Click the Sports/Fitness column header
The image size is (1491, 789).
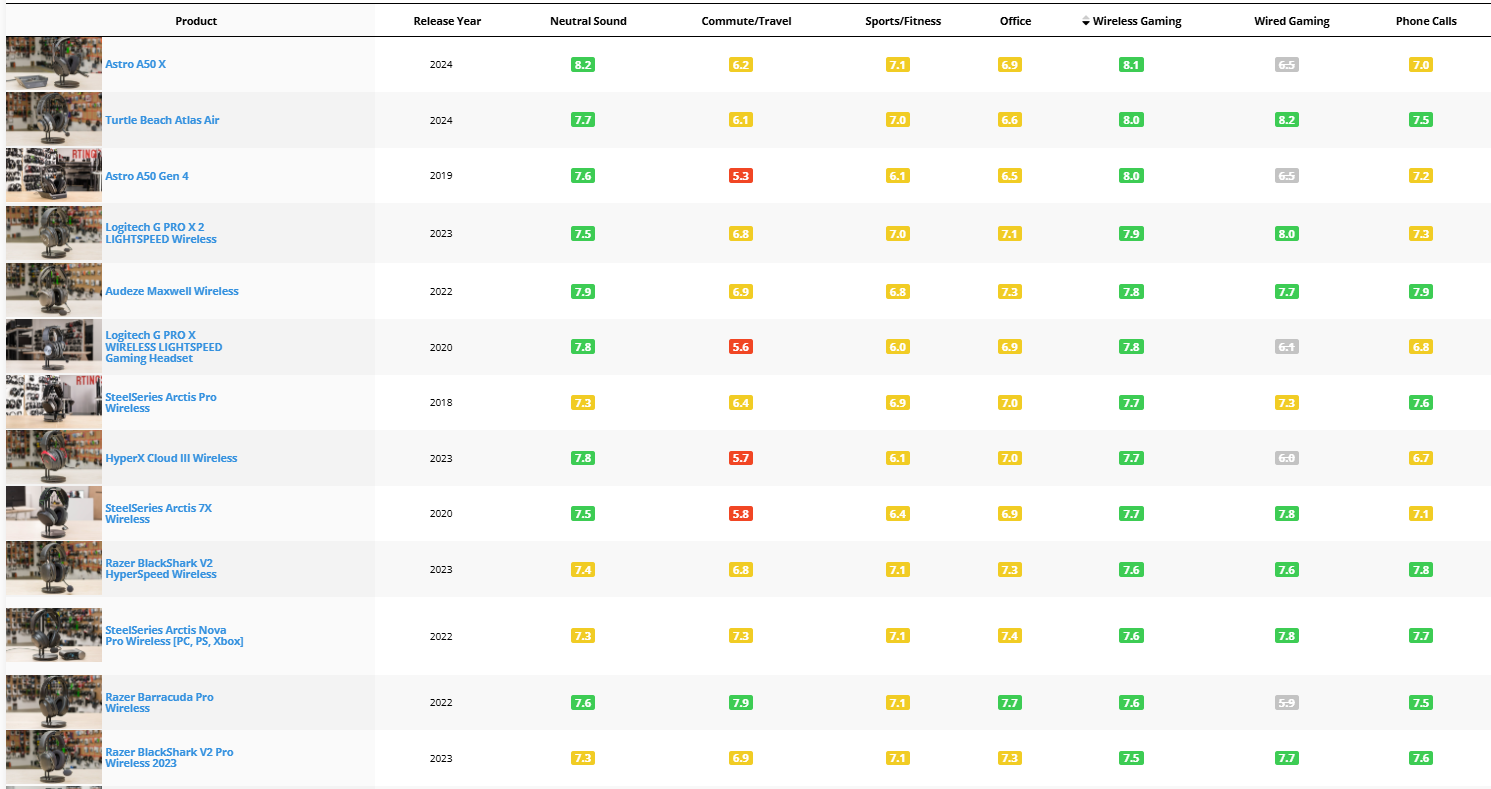903,21
